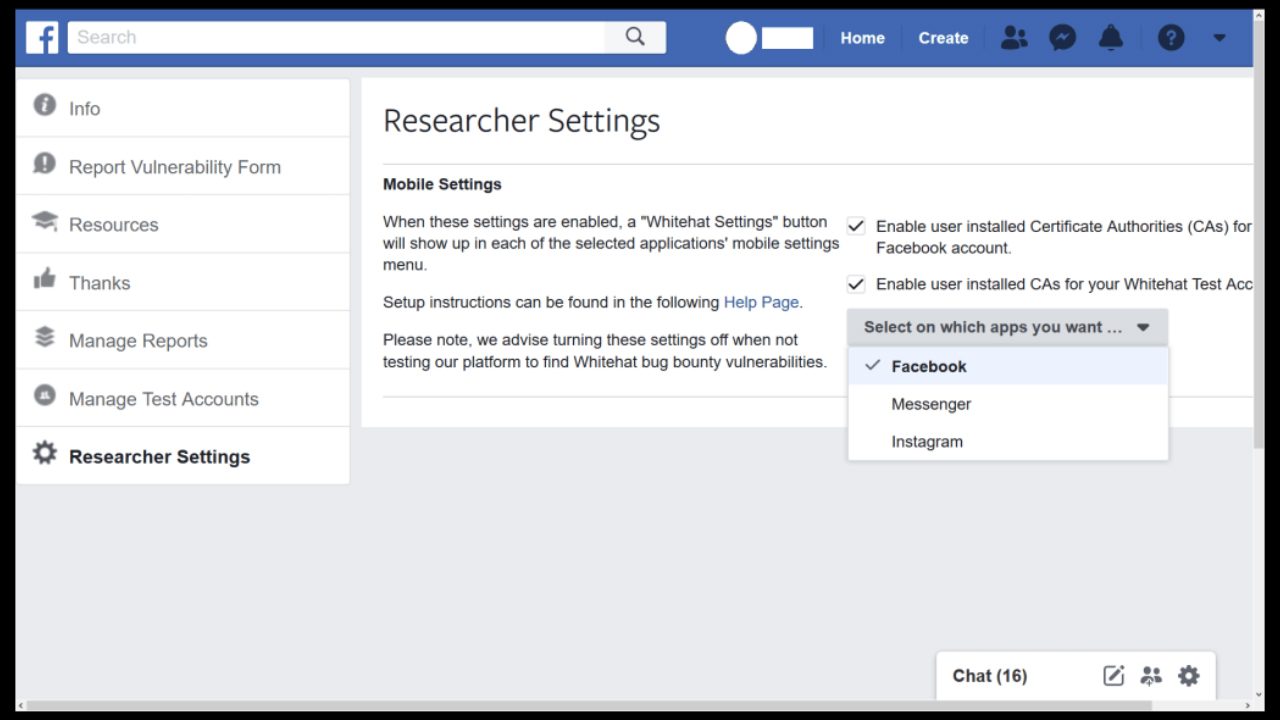Open the Quick Help question mark icon
1280x720 pixels.
pyautogui.click(x=1171, y=38)
